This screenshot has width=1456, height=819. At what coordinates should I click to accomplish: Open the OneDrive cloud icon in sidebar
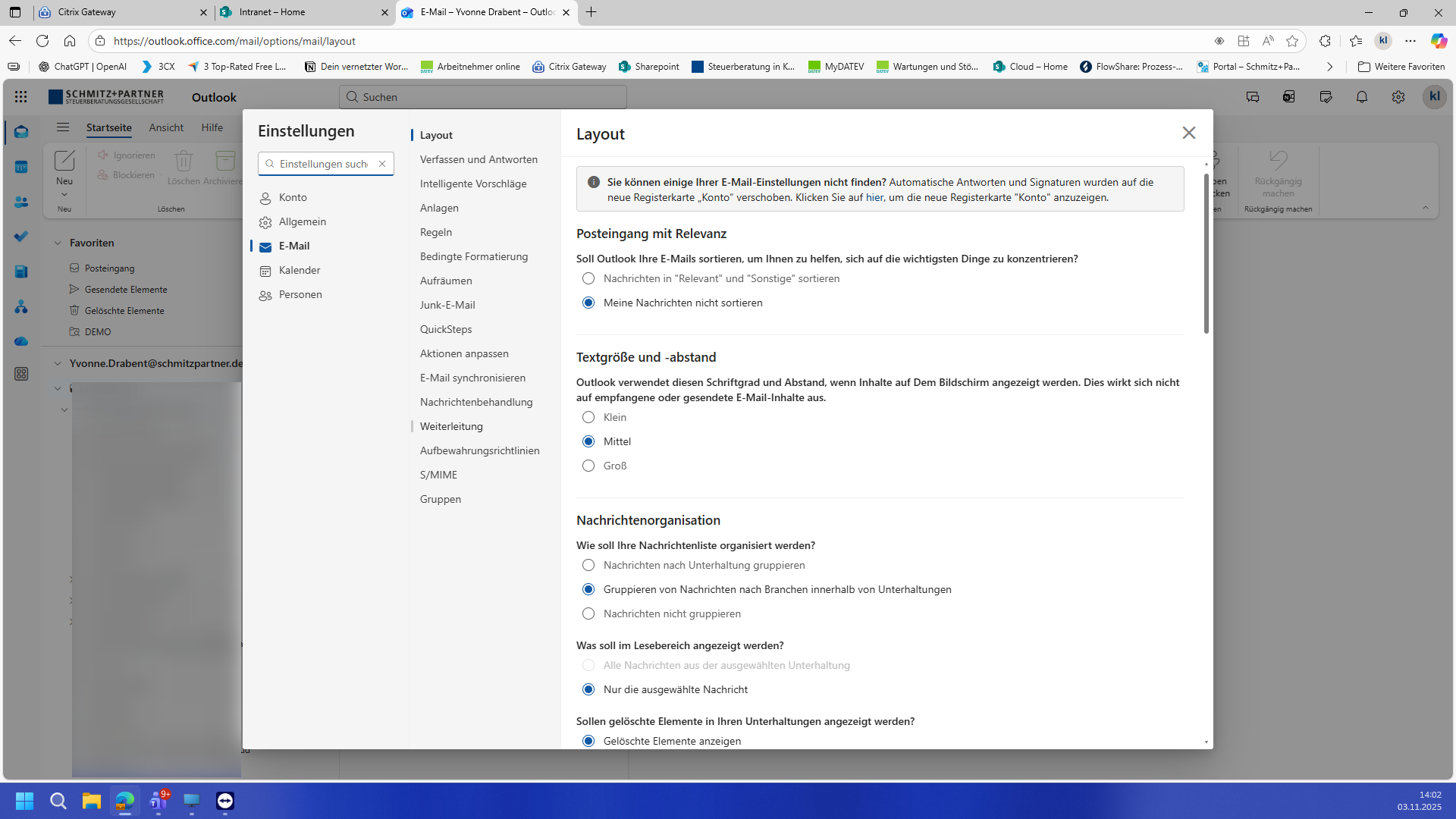click(x=21, y=341)
